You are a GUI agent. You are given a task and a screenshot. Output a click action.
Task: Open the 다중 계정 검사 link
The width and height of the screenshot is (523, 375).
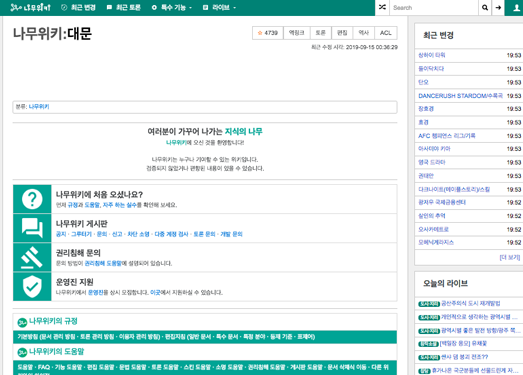(171, 234)
